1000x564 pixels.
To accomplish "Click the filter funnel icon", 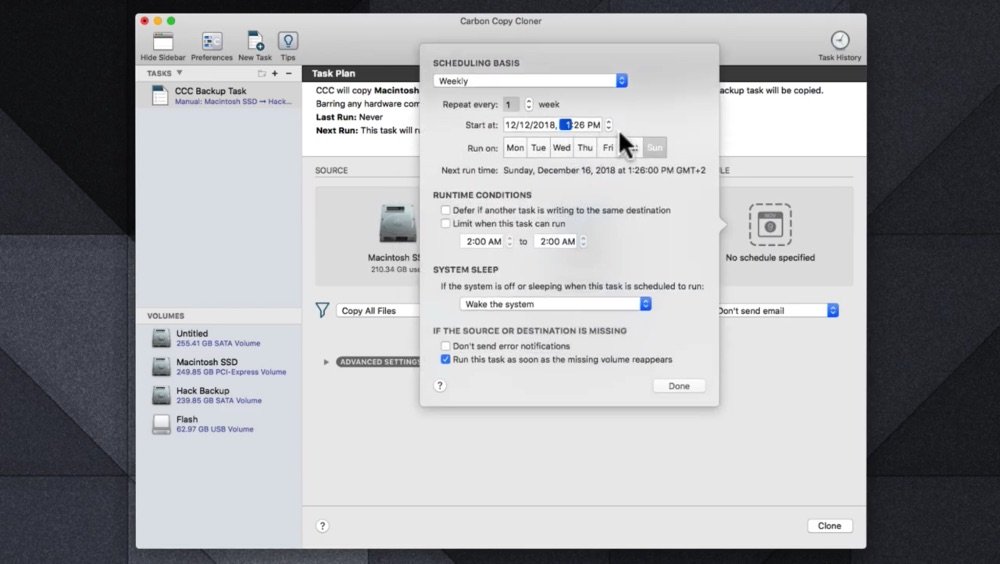I will click(x=322, y=311).
